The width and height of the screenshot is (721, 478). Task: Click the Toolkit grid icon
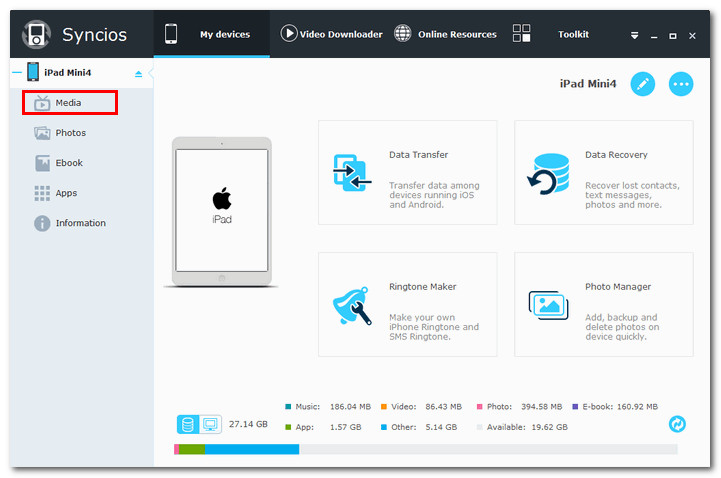click(521, 34)
